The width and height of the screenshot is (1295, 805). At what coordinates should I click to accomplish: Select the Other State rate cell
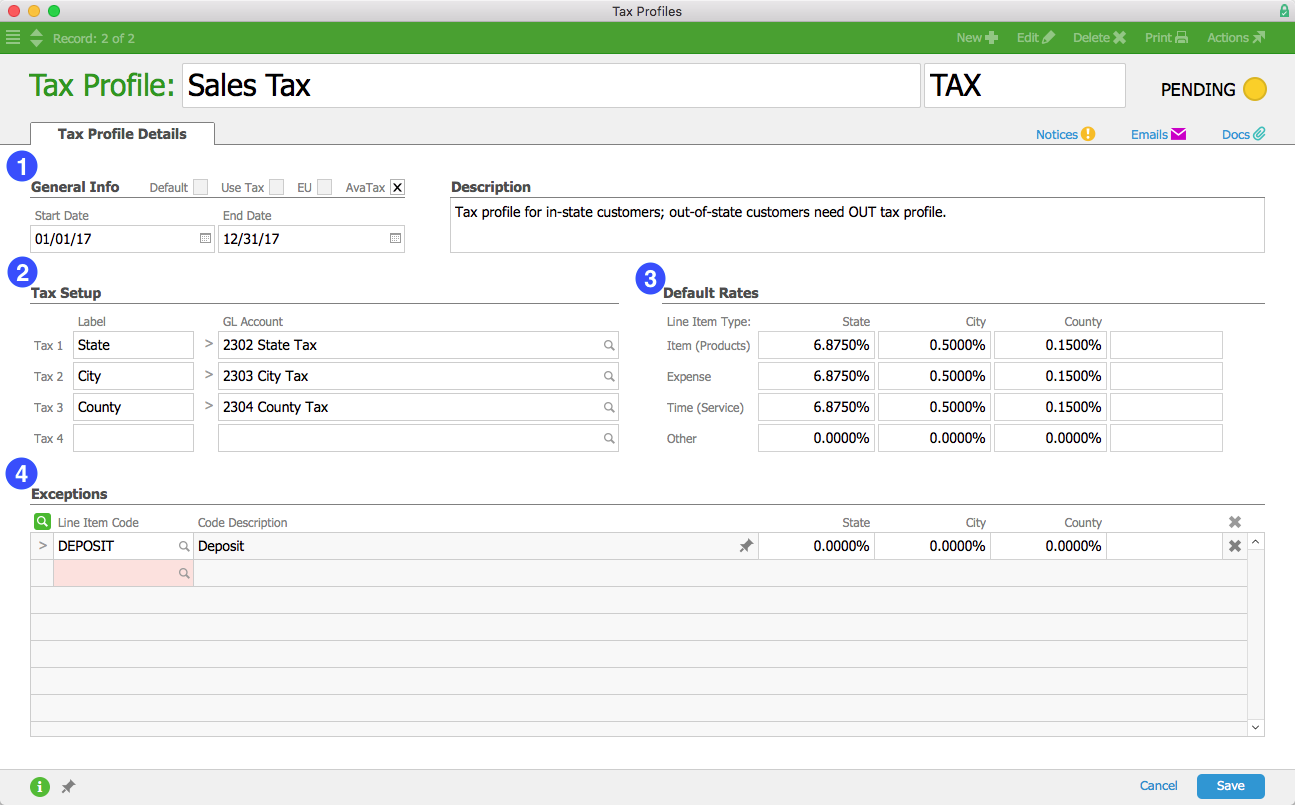point(816,438)
